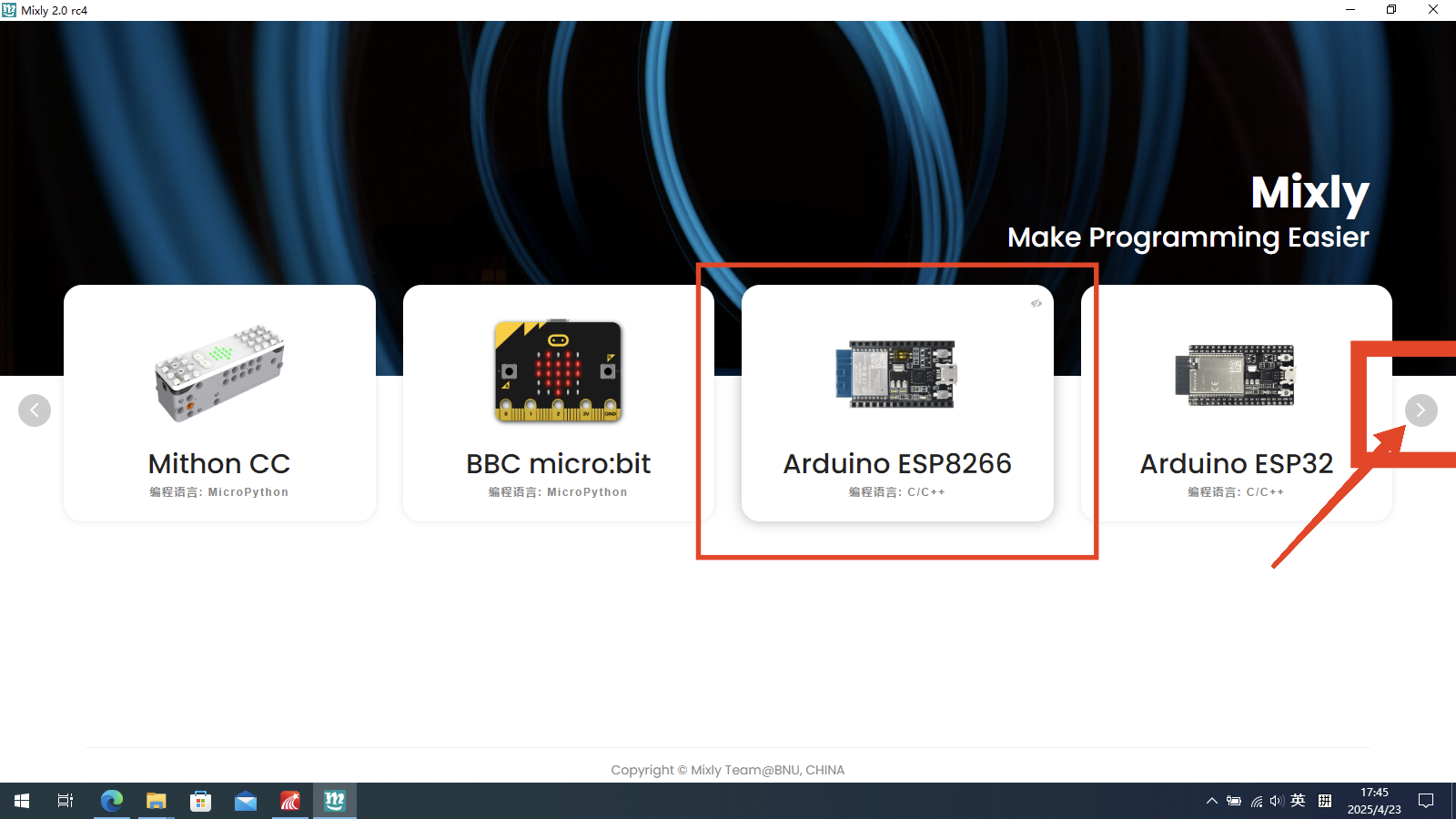
Task: Restore down the Mixly window
Action: (1391, 10)
